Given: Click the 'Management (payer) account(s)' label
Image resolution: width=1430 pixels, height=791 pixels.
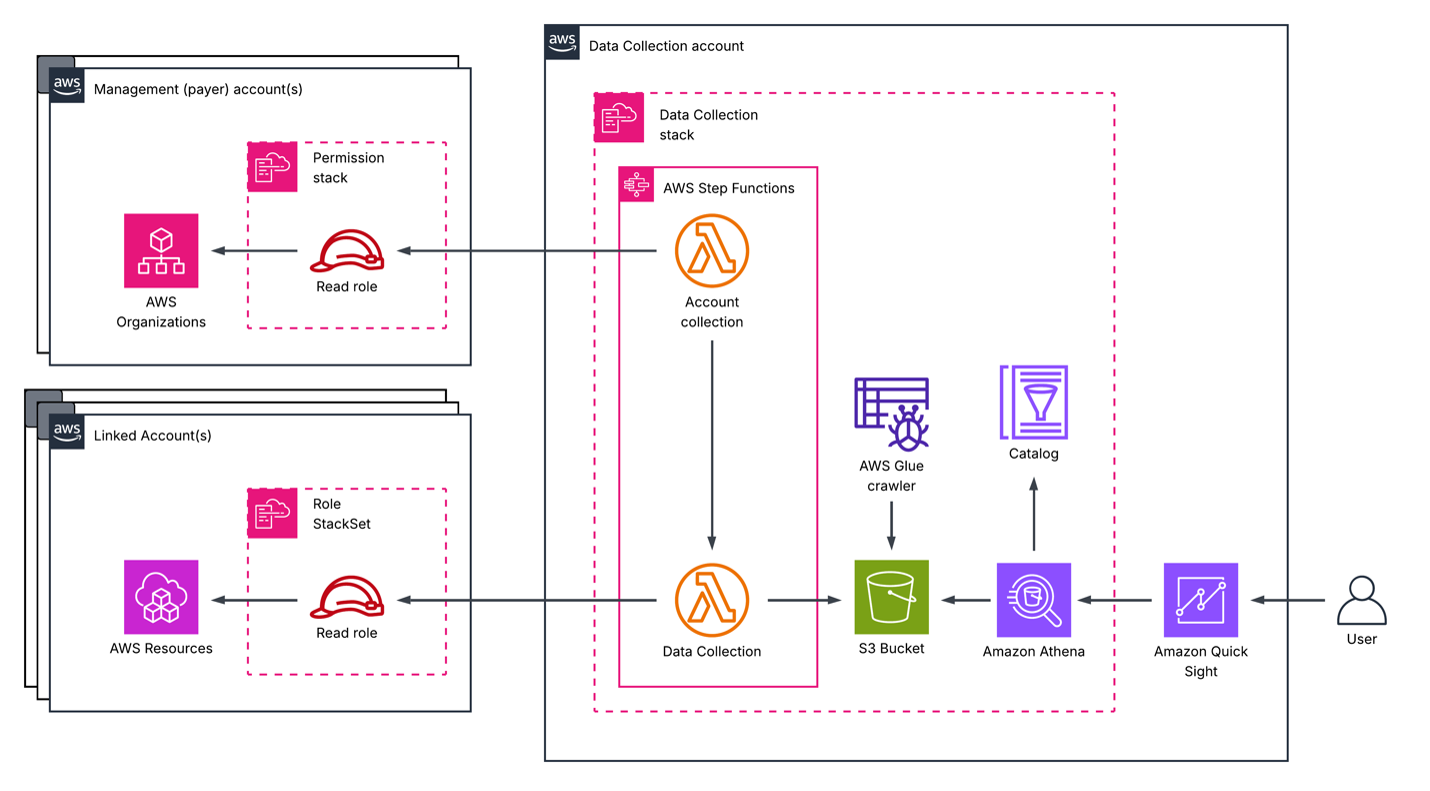Looking at the screenshot, I should [198, 89].
